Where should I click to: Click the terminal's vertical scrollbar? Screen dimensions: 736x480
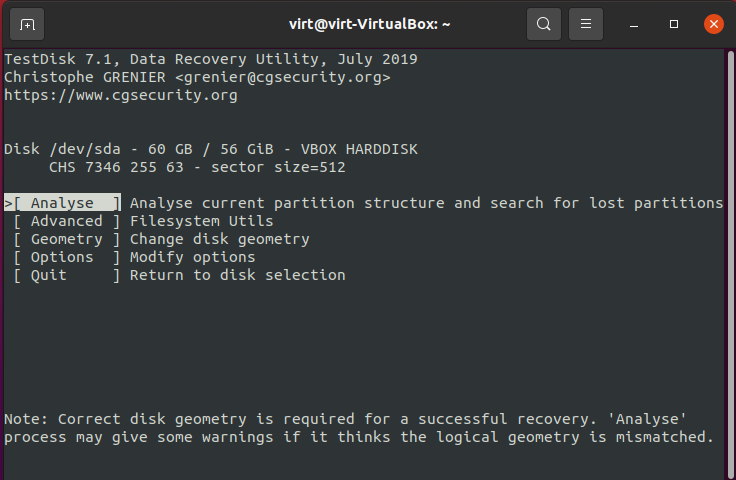coord(730,263)
